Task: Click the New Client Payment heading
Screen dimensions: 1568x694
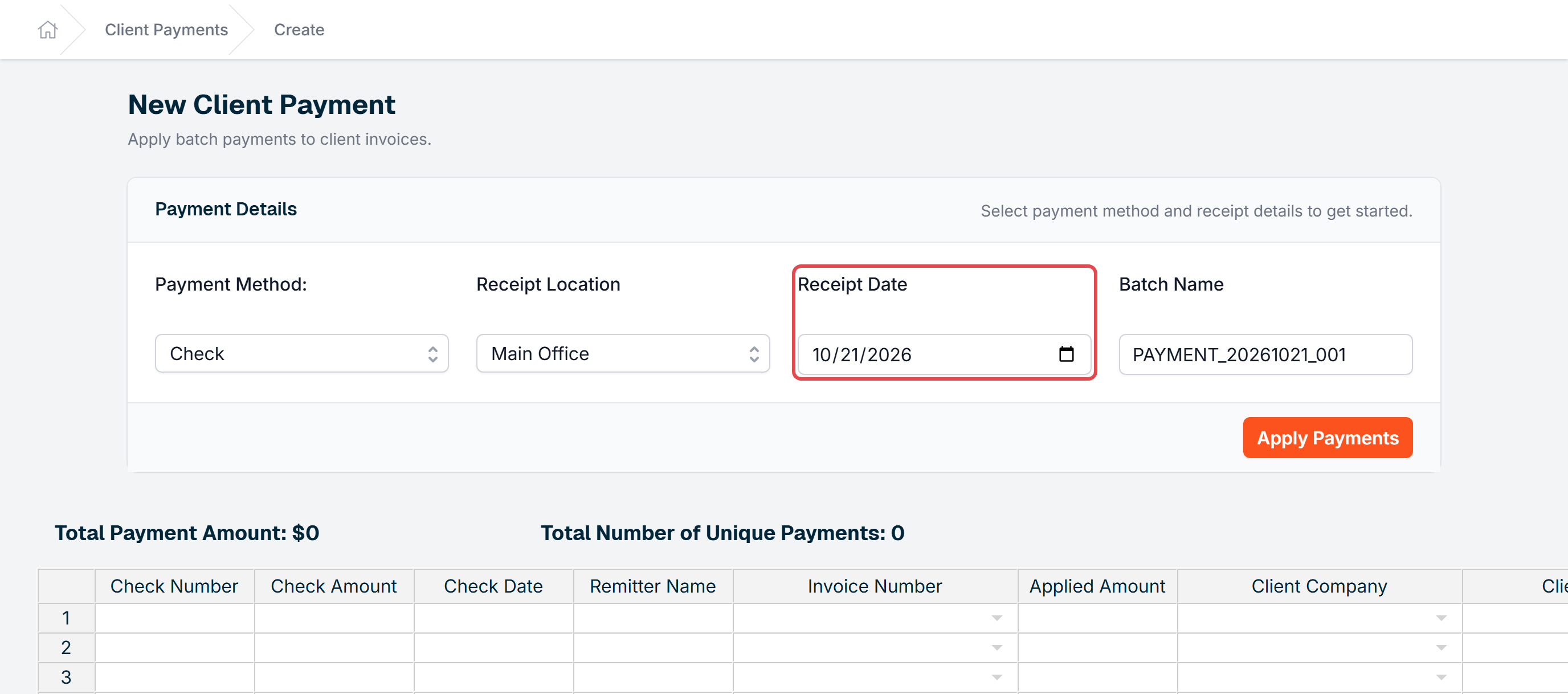Action: tap(262, 105)
